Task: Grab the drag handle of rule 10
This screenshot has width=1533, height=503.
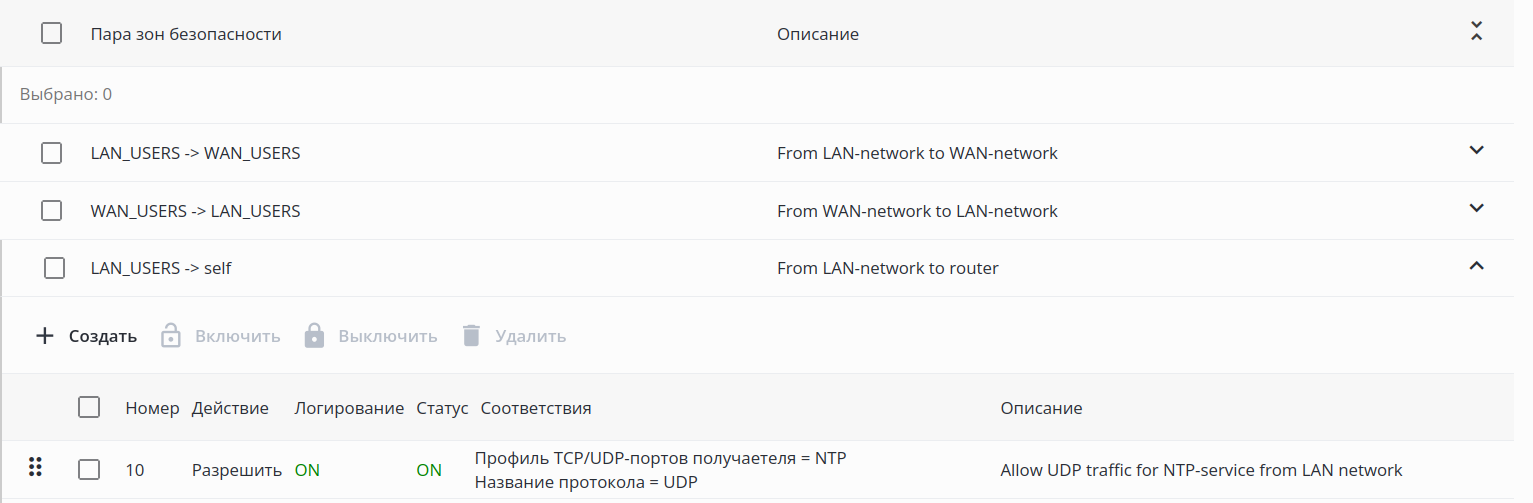Action: pos(36,466)
